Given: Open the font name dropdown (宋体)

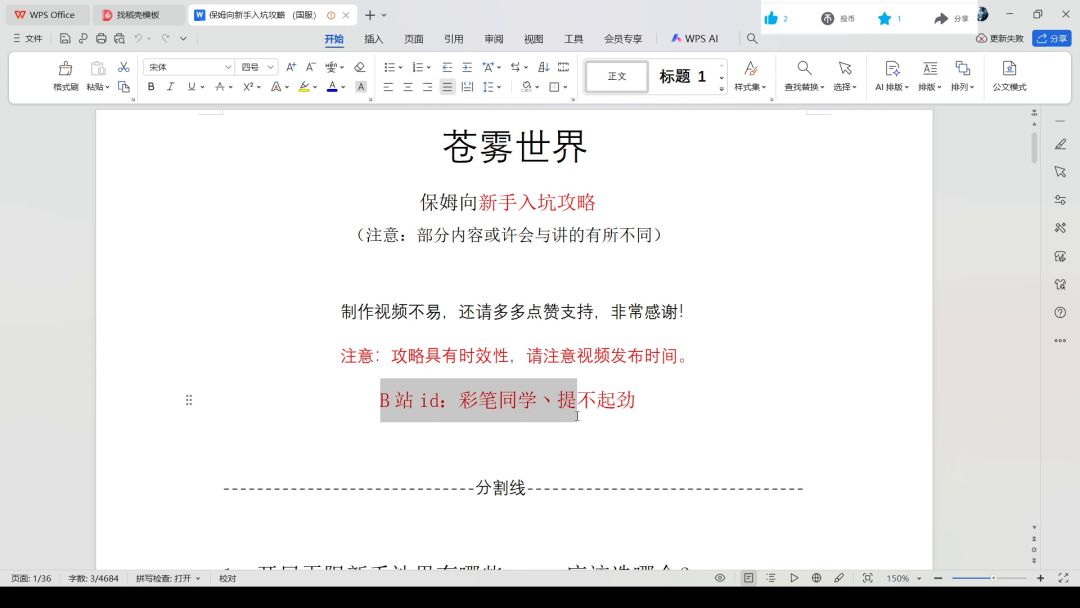Looking at the screenshot, I should [188, 67].
